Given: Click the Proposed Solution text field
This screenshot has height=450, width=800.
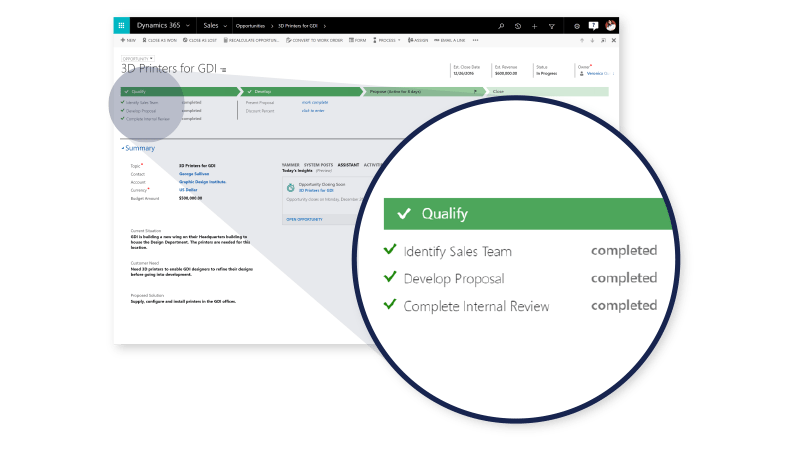Looking at the screenshot, I should pyautogui.click(x=183, y=302).
